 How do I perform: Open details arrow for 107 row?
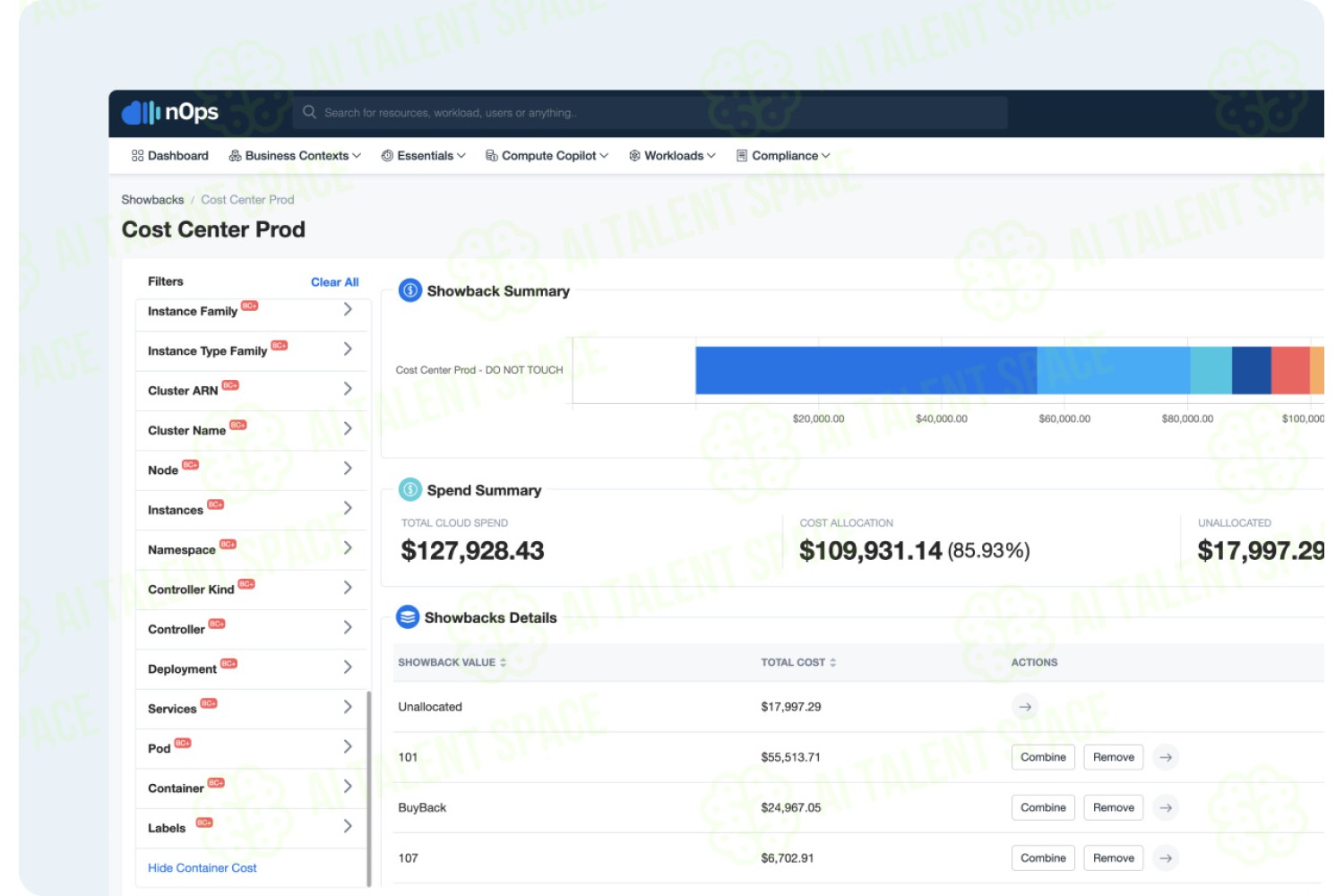(x=1165, y=857)
